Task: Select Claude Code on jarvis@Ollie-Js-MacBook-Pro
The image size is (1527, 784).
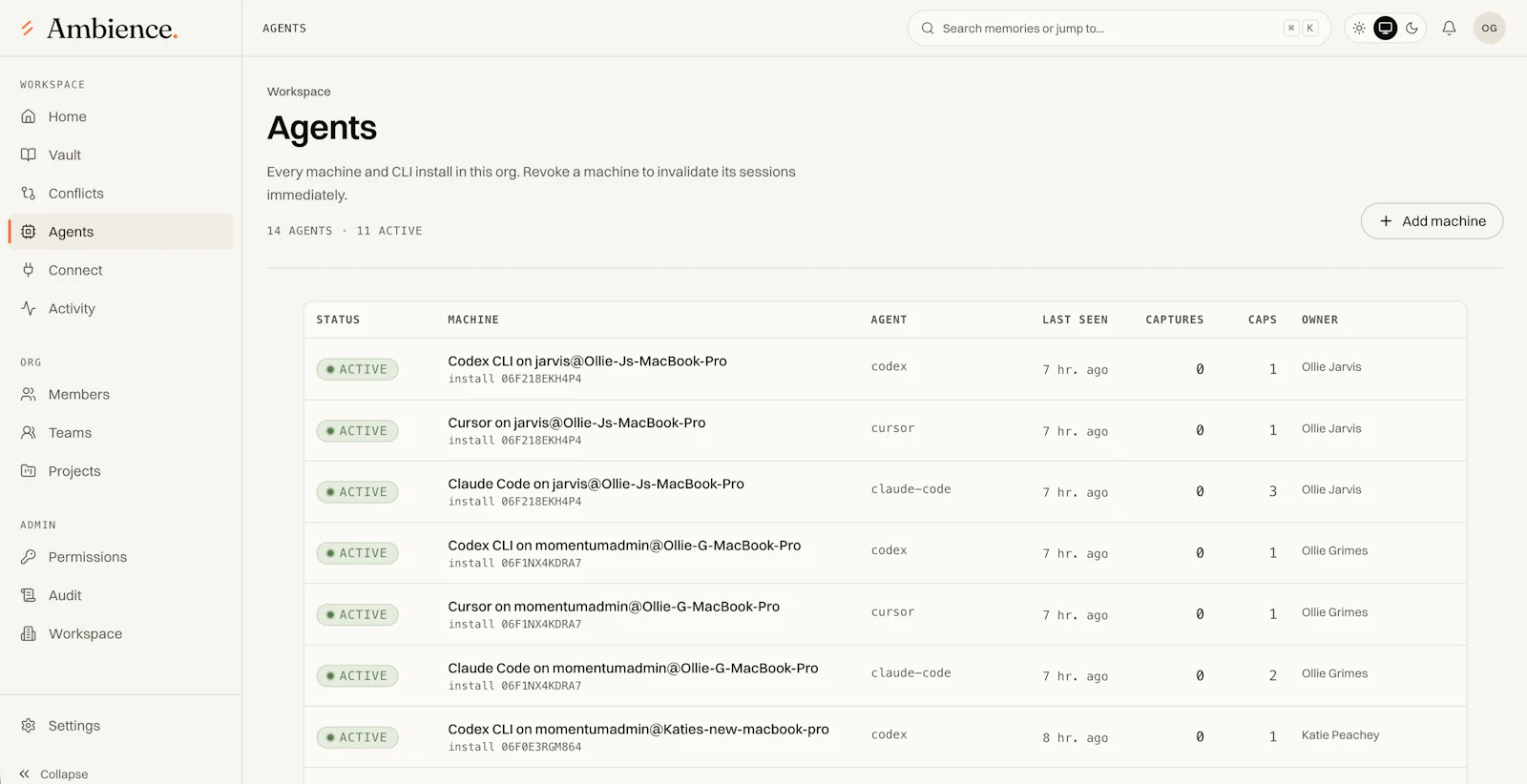Action: pyautogui.click(x=596, y=484)
